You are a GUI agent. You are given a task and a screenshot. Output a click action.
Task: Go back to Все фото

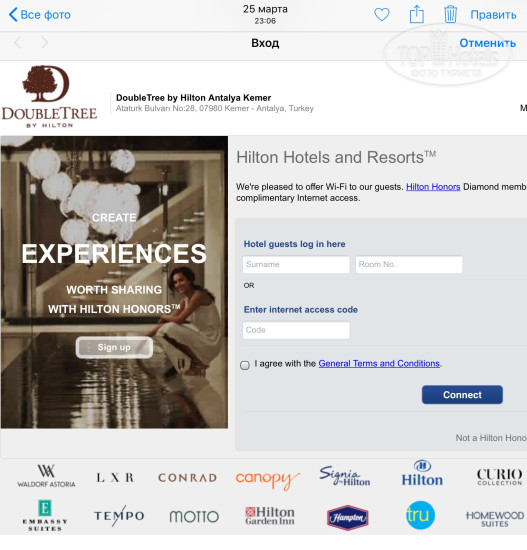coord(40,15)
